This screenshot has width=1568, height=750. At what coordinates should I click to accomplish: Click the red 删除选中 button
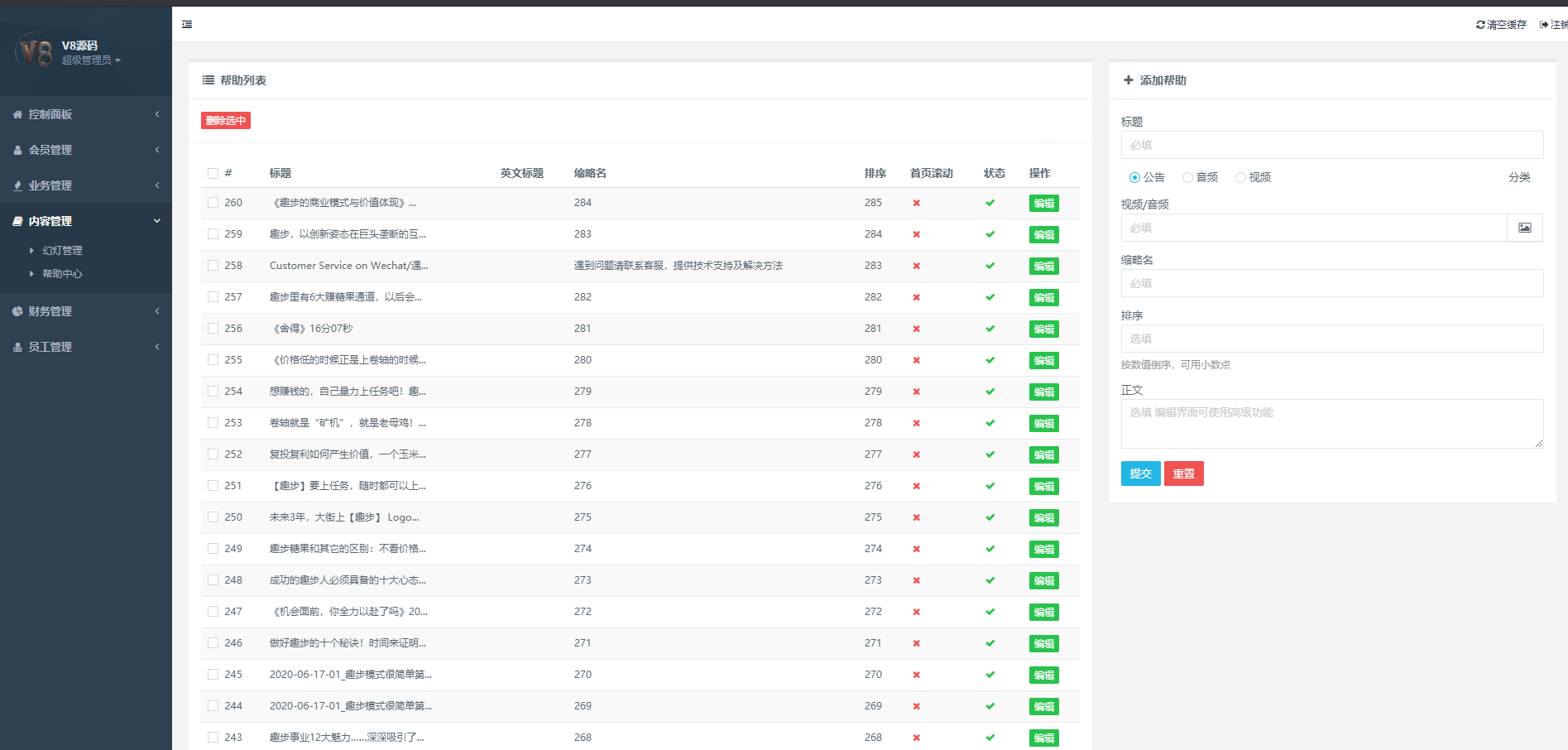225,121
